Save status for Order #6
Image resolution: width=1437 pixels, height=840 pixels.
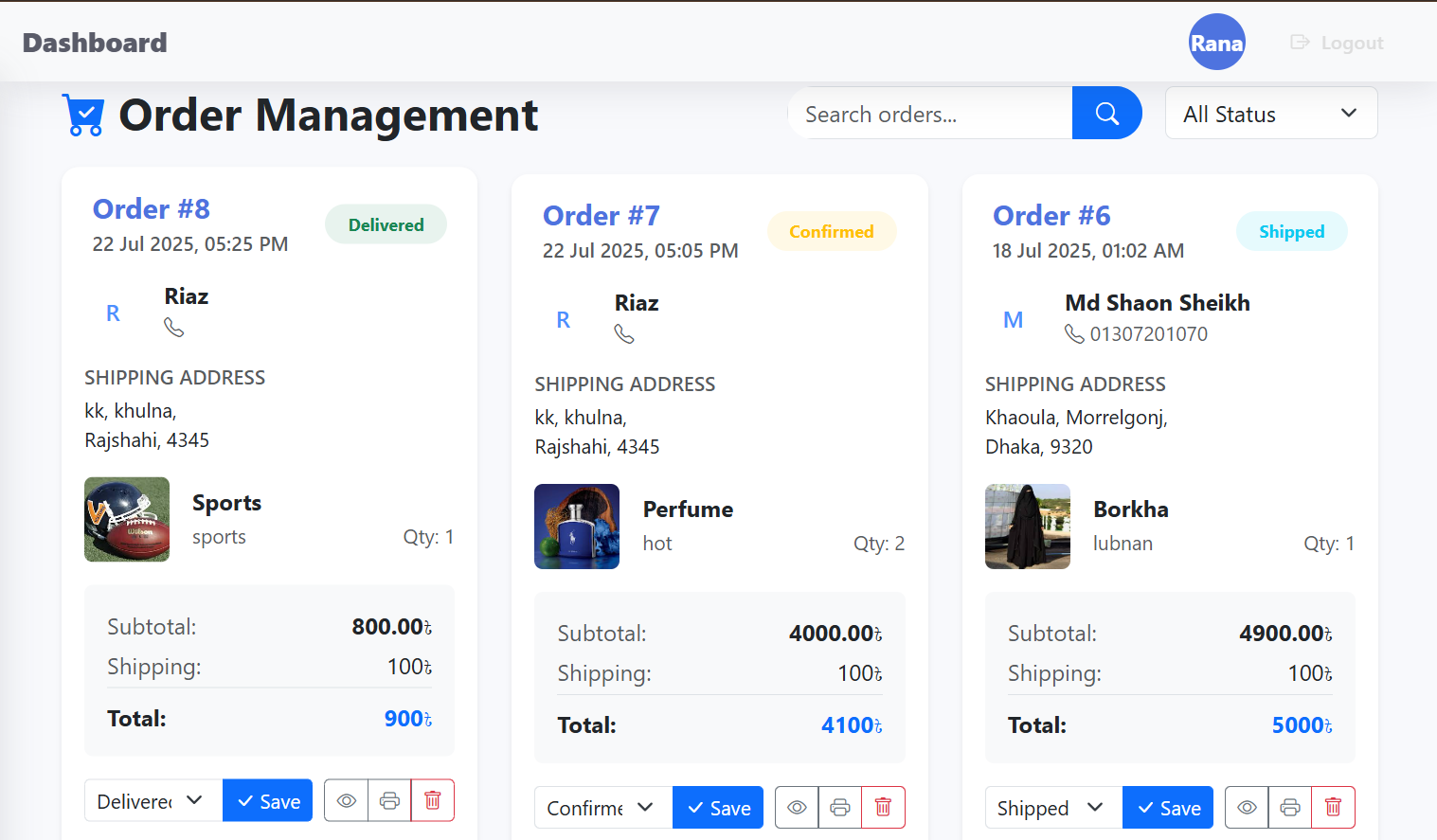tap(1168, 807)
